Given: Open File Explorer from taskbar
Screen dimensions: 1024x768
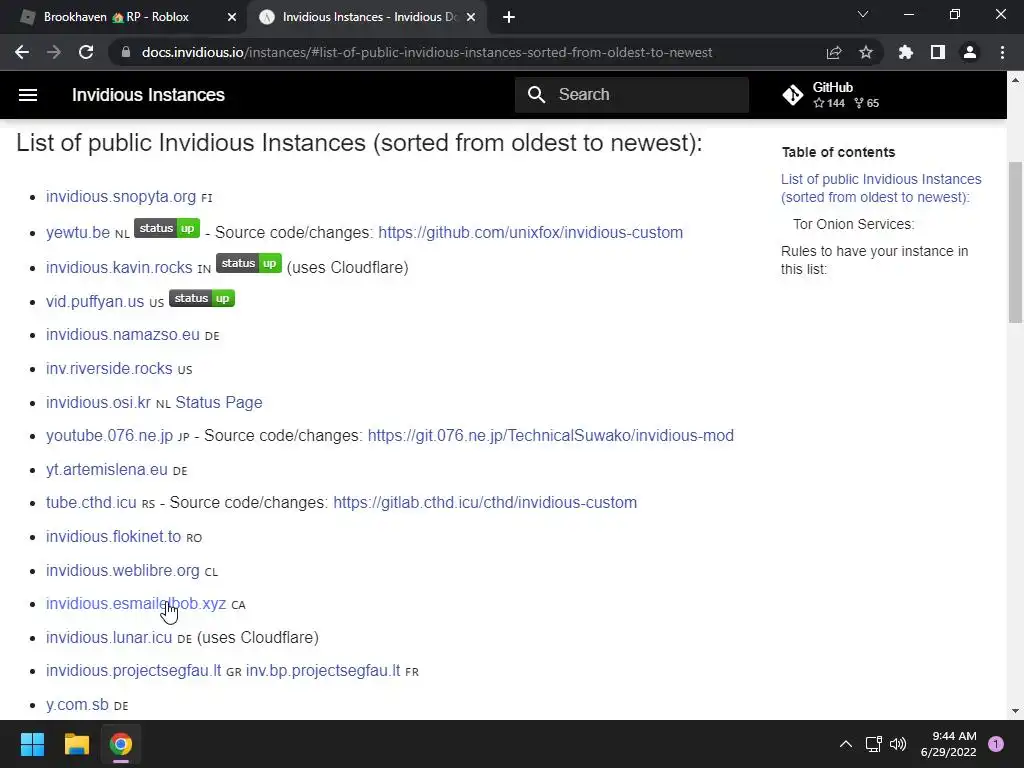Looking at the screenshot, I should (76, 744).
